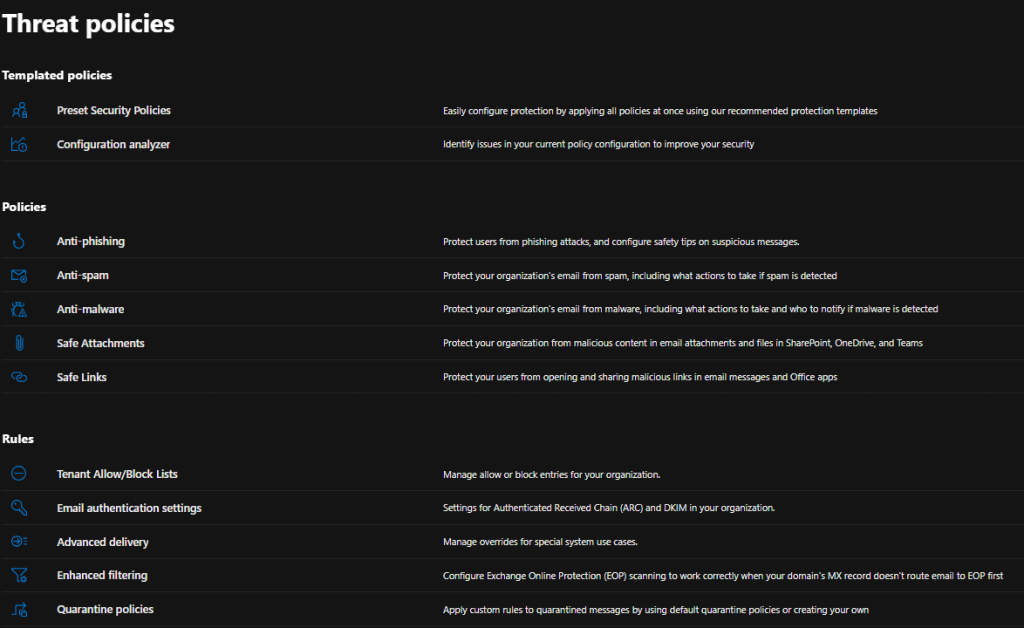Click the Quarantine policies icon
The height and width of the screenshot is (628, 1024).
pos(19,609)
